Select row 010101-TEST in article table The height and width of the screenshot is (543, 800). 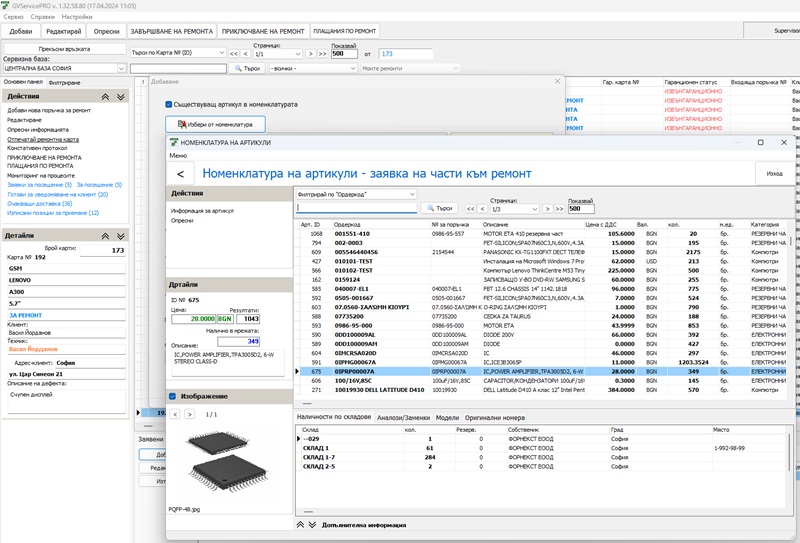point(541,261)
